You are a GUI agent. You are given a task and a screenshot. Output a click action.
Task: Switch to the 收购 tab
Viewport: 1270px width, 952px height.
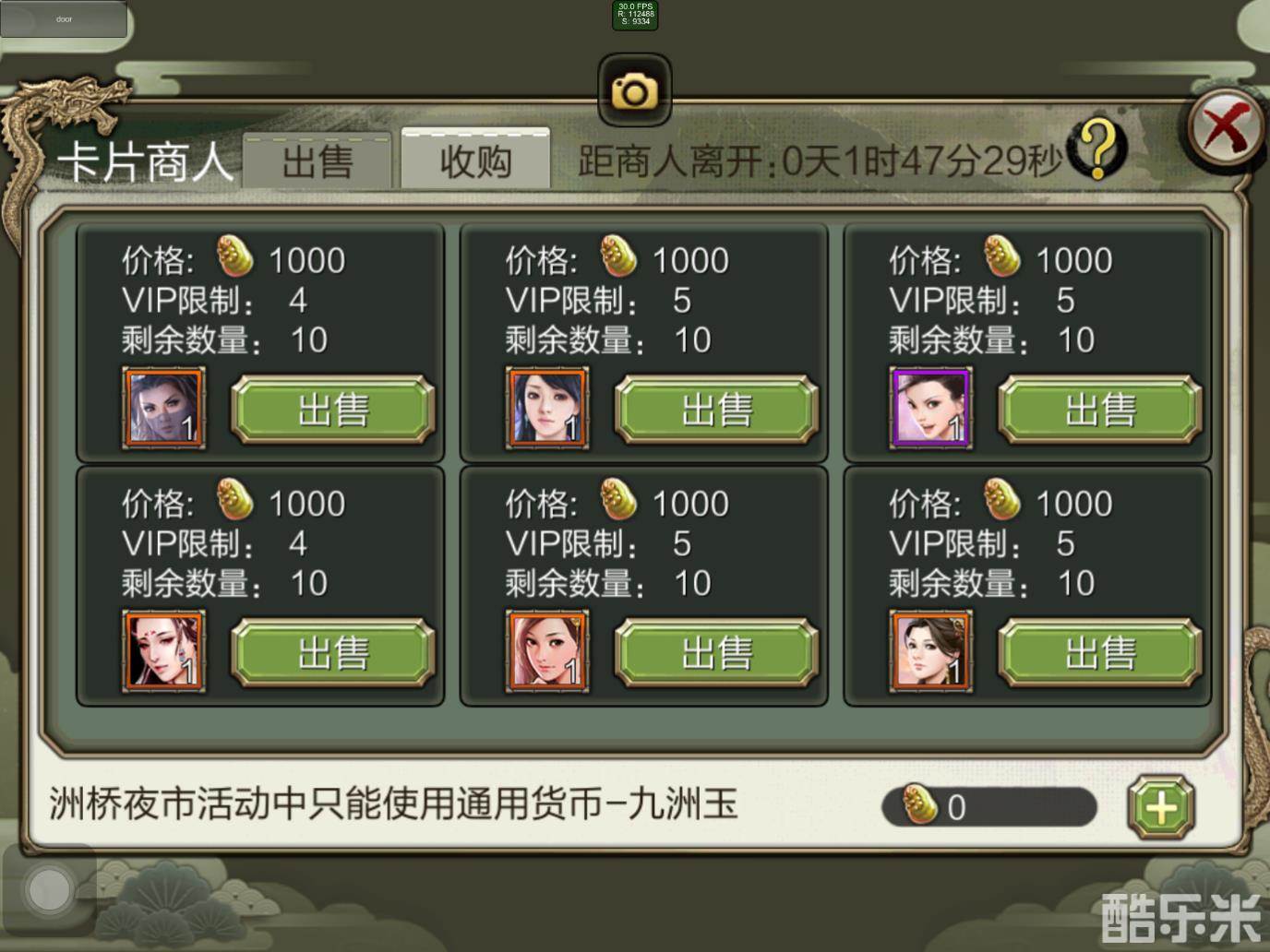[x=475, y=160]
